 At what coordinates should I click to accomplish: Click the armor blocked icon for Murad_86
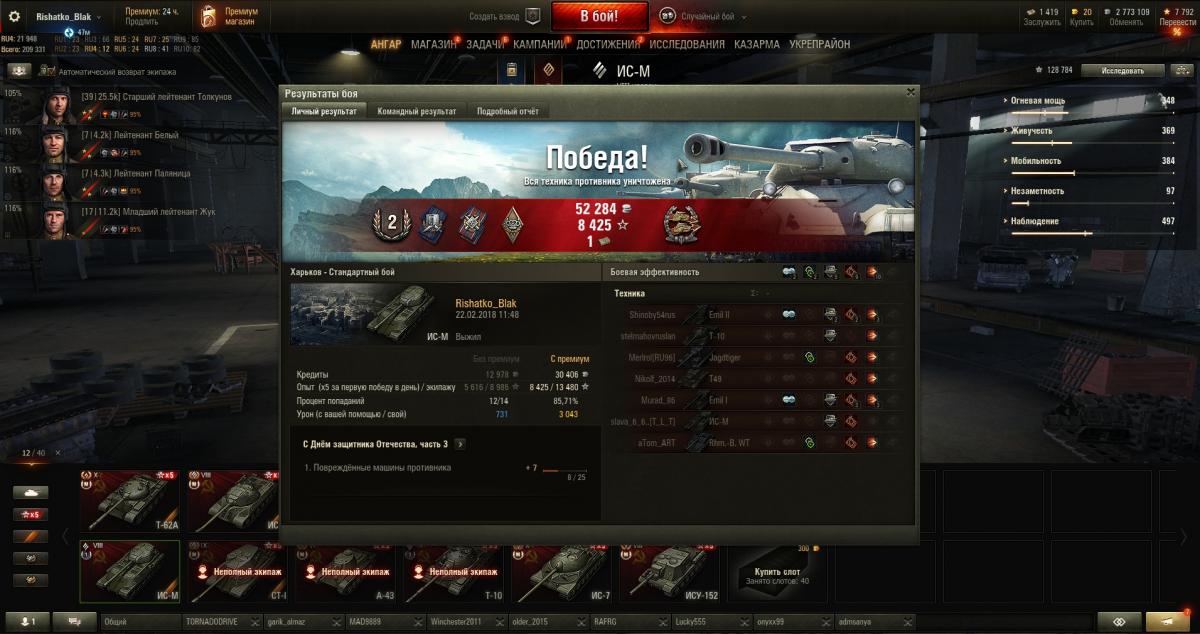830,400
